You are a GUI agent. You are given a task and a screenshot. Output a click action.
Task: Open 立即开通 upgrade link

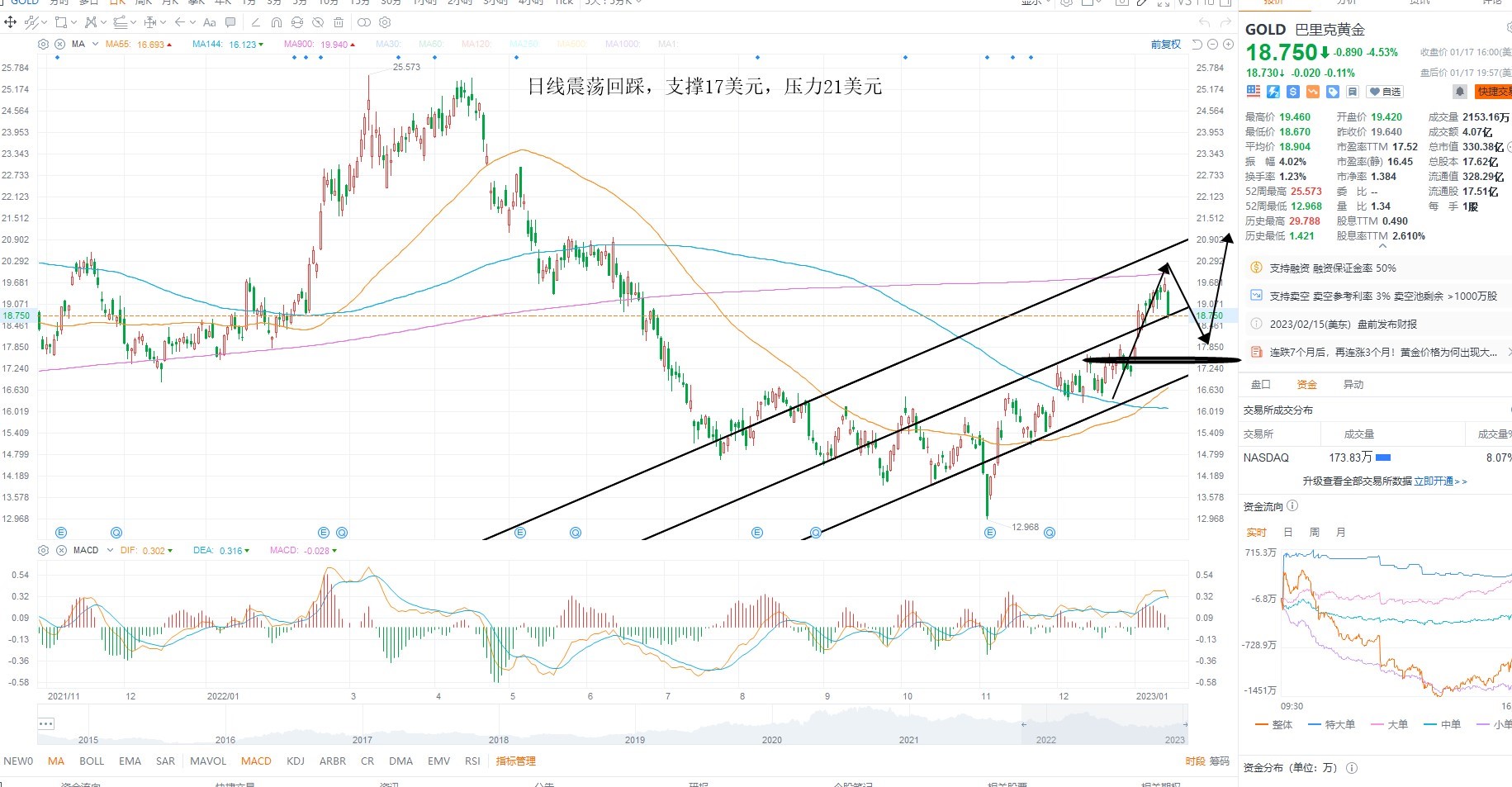[1440, 481]
